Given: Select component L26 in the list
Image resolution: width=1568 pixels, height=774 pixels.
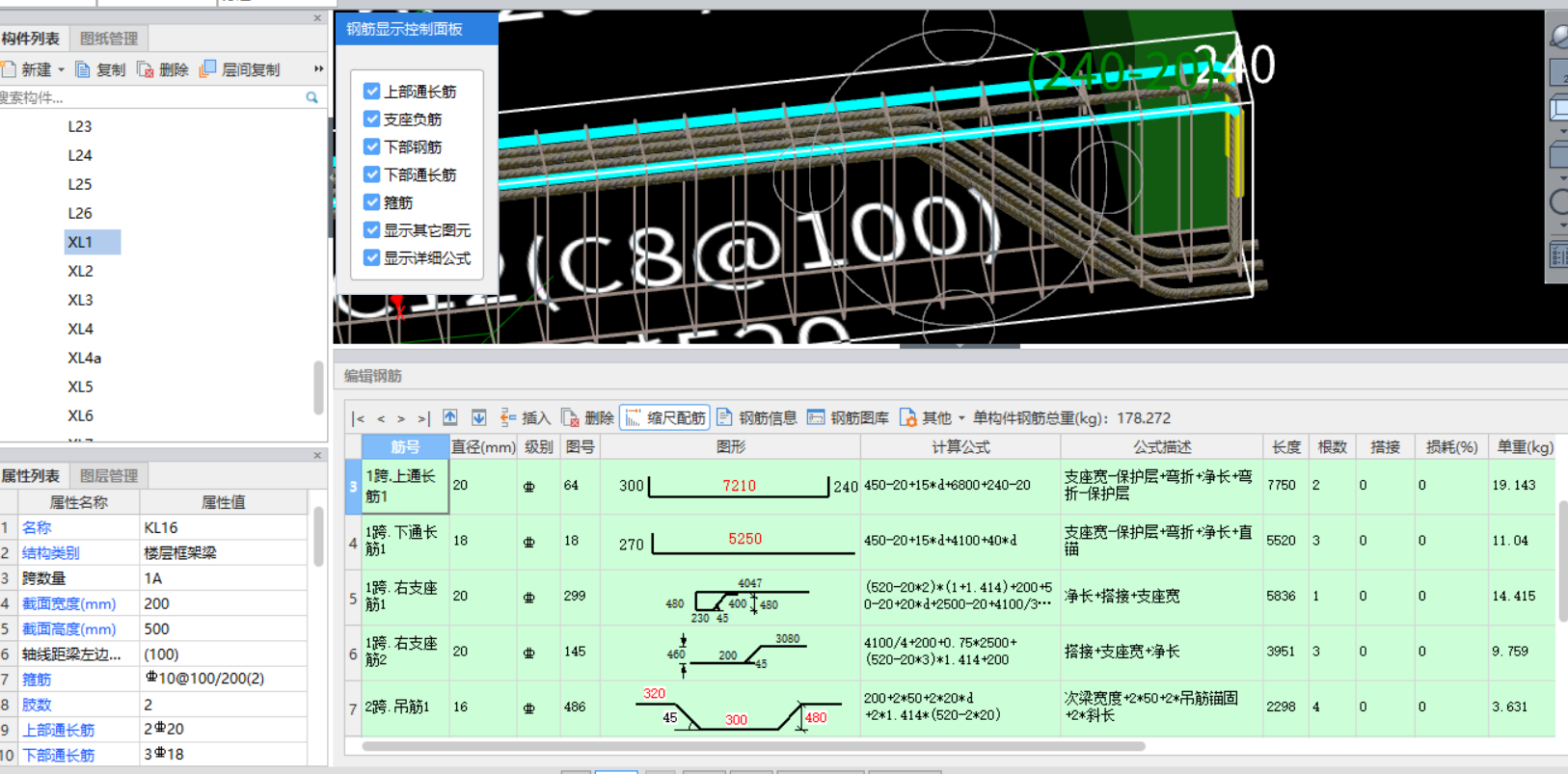Looking at the screenshot, I should tap(80, 213).
